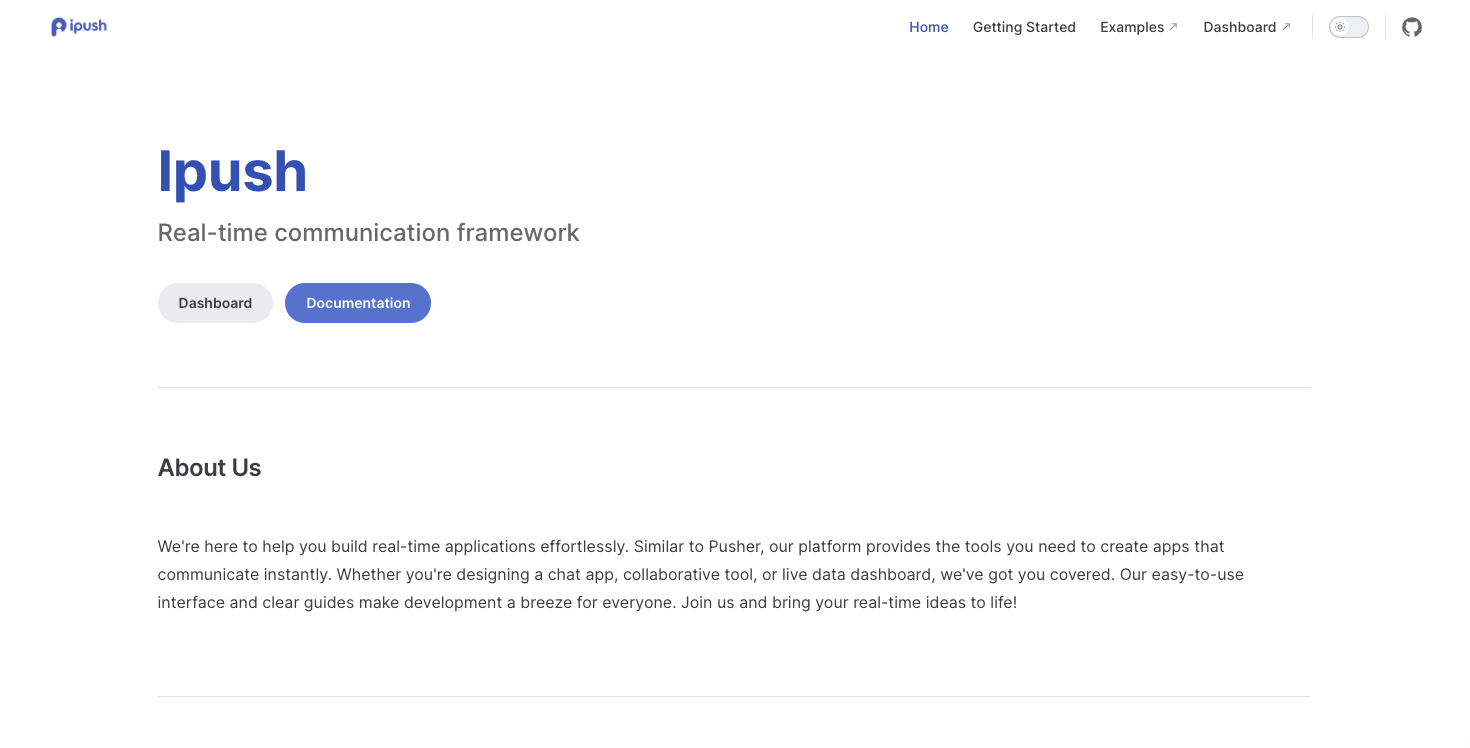This screenshot has height=748, width=1470.
Task: Click the word Pusher in the paragraph
Action: (734, 547)
